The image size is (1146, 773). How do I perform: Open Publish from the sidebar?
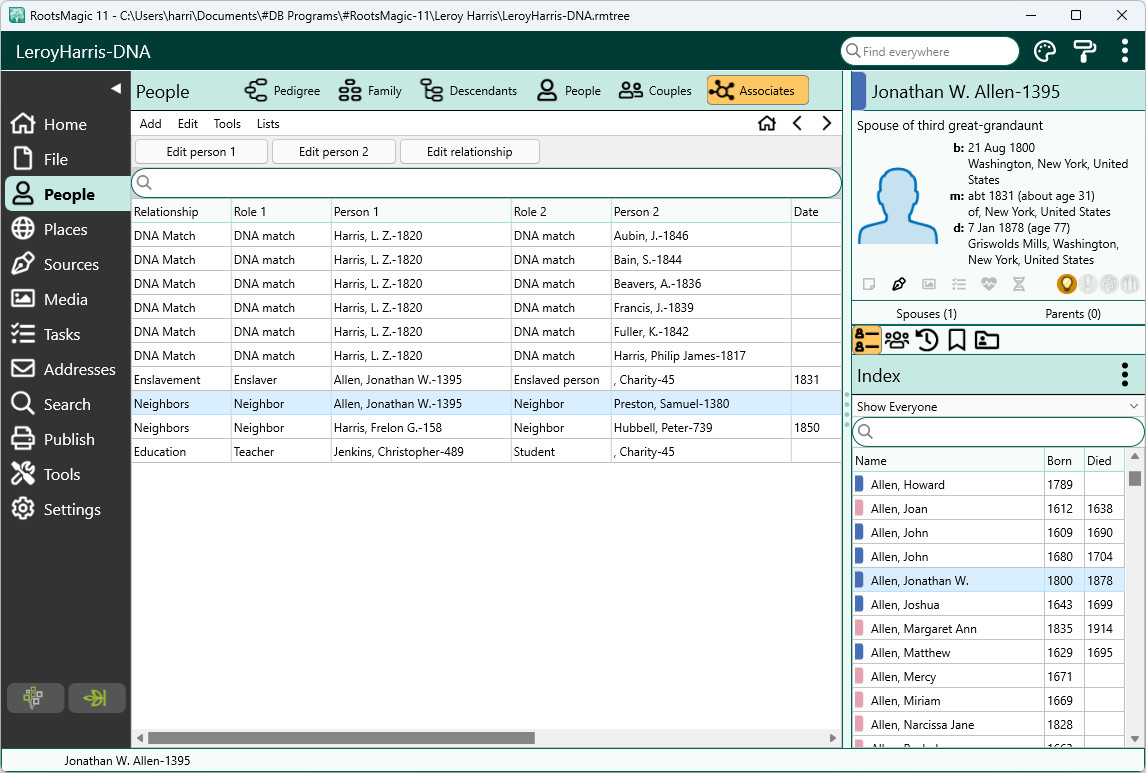(x=53, y=439)
